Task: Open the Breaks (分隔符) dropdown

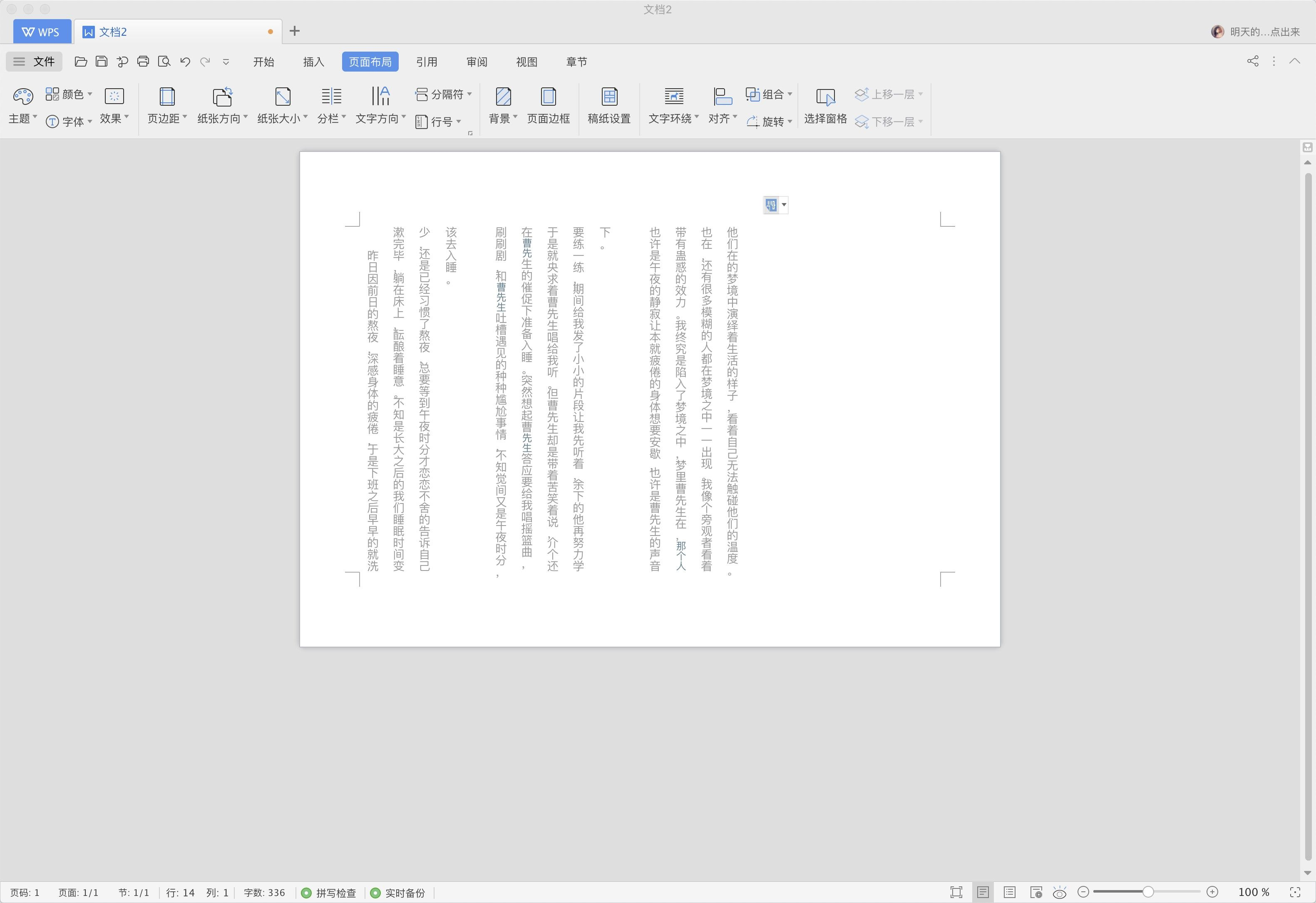Action: (444, 94)
